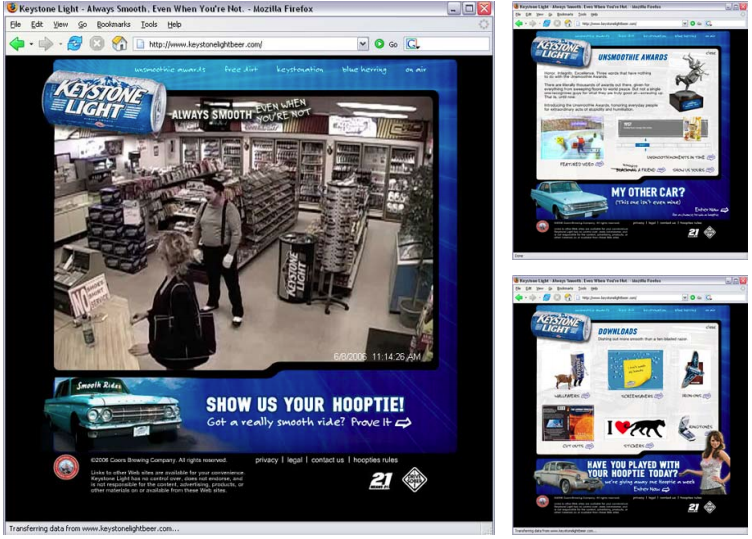Click the privacy link in footer
Viewport: 752px width, 539px height.
point(267,460)
